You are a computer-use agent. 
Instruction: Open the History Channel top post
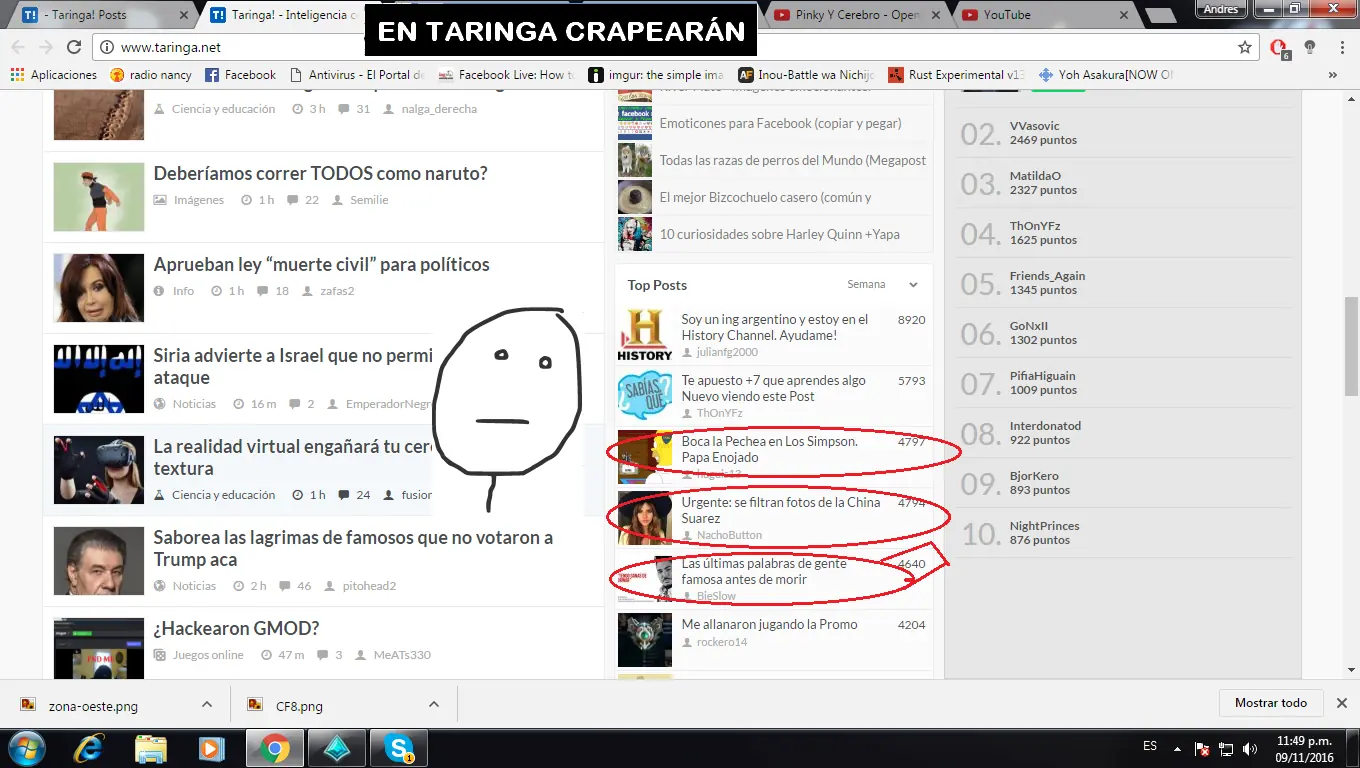pyautogui.click(x=775, y=327)
